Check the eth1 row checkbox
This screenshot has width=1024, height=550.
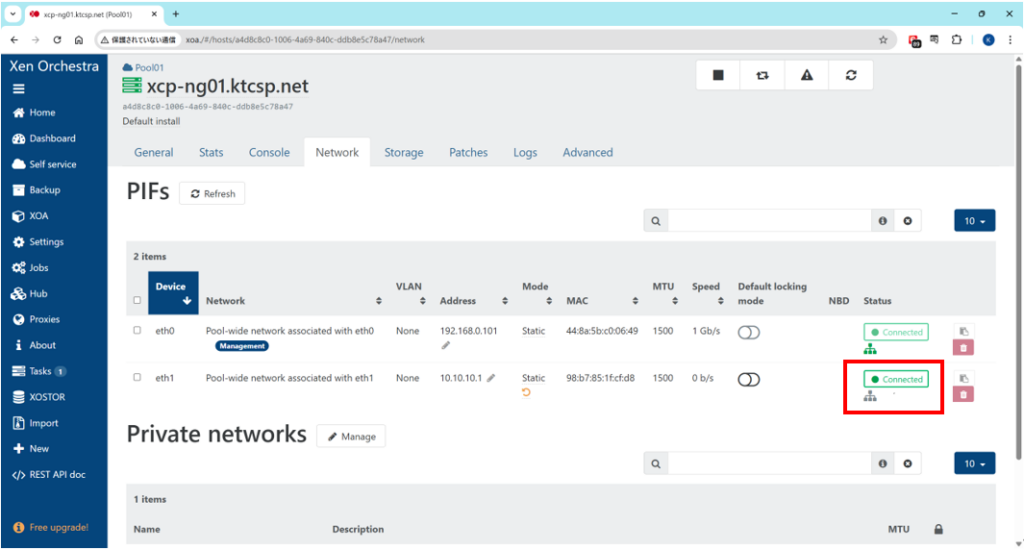pos(137,378)
